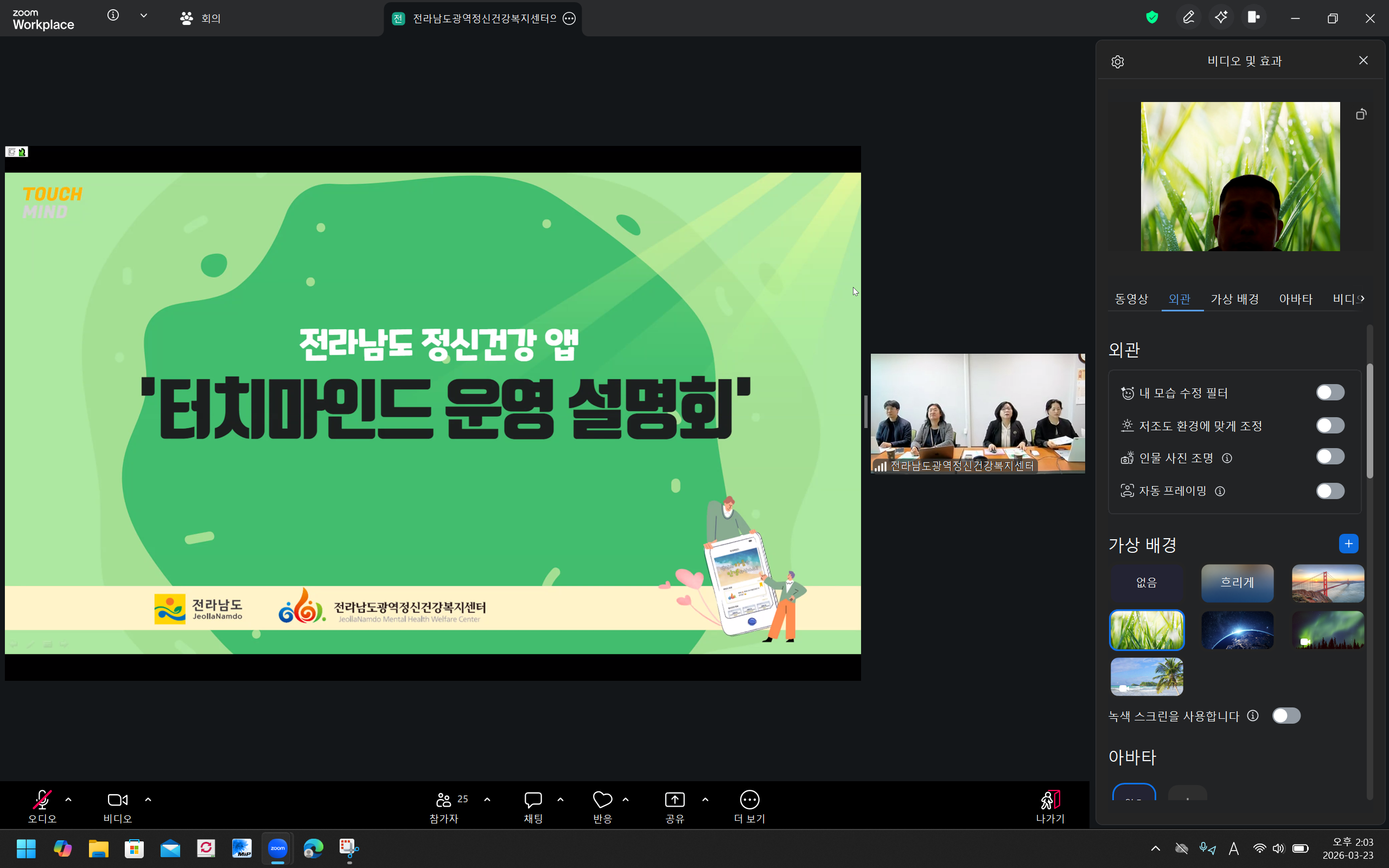Open the 반응 reactions icon

pos(602,799)
